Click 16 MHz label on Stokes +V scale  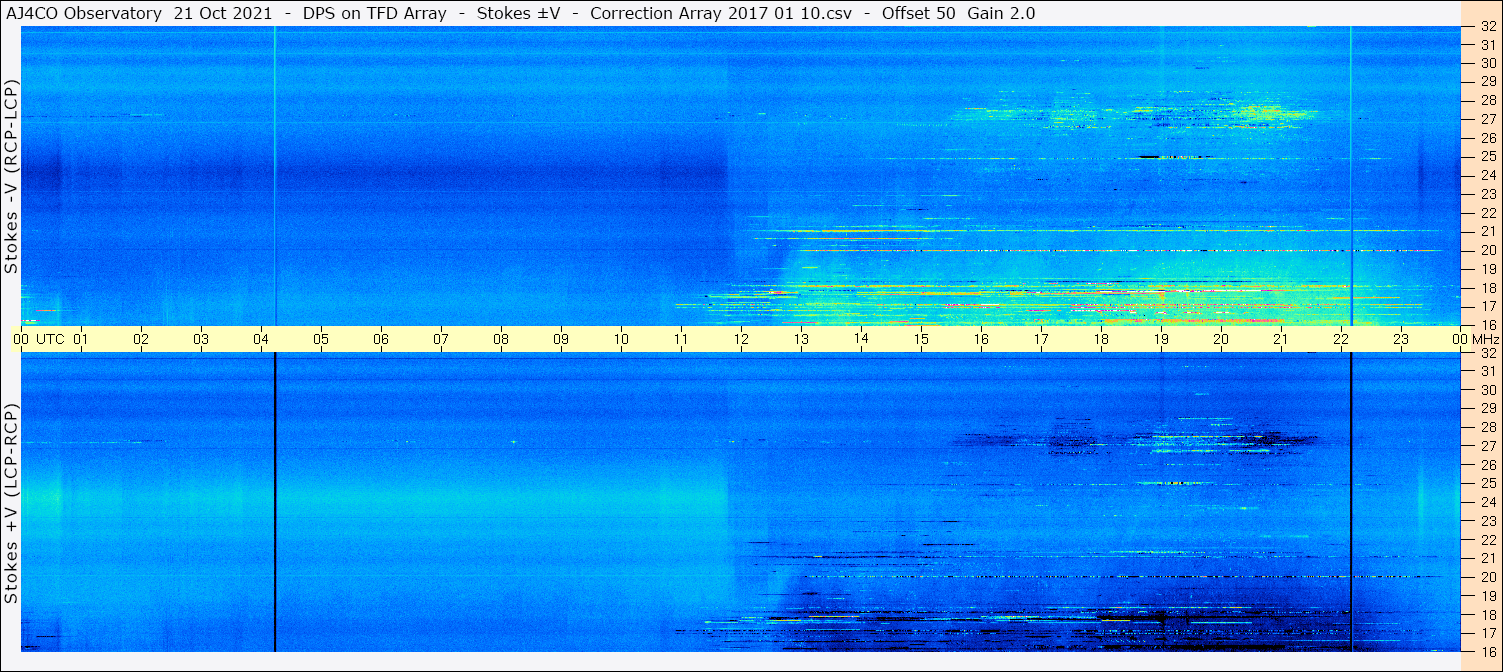click(1488, 651)
